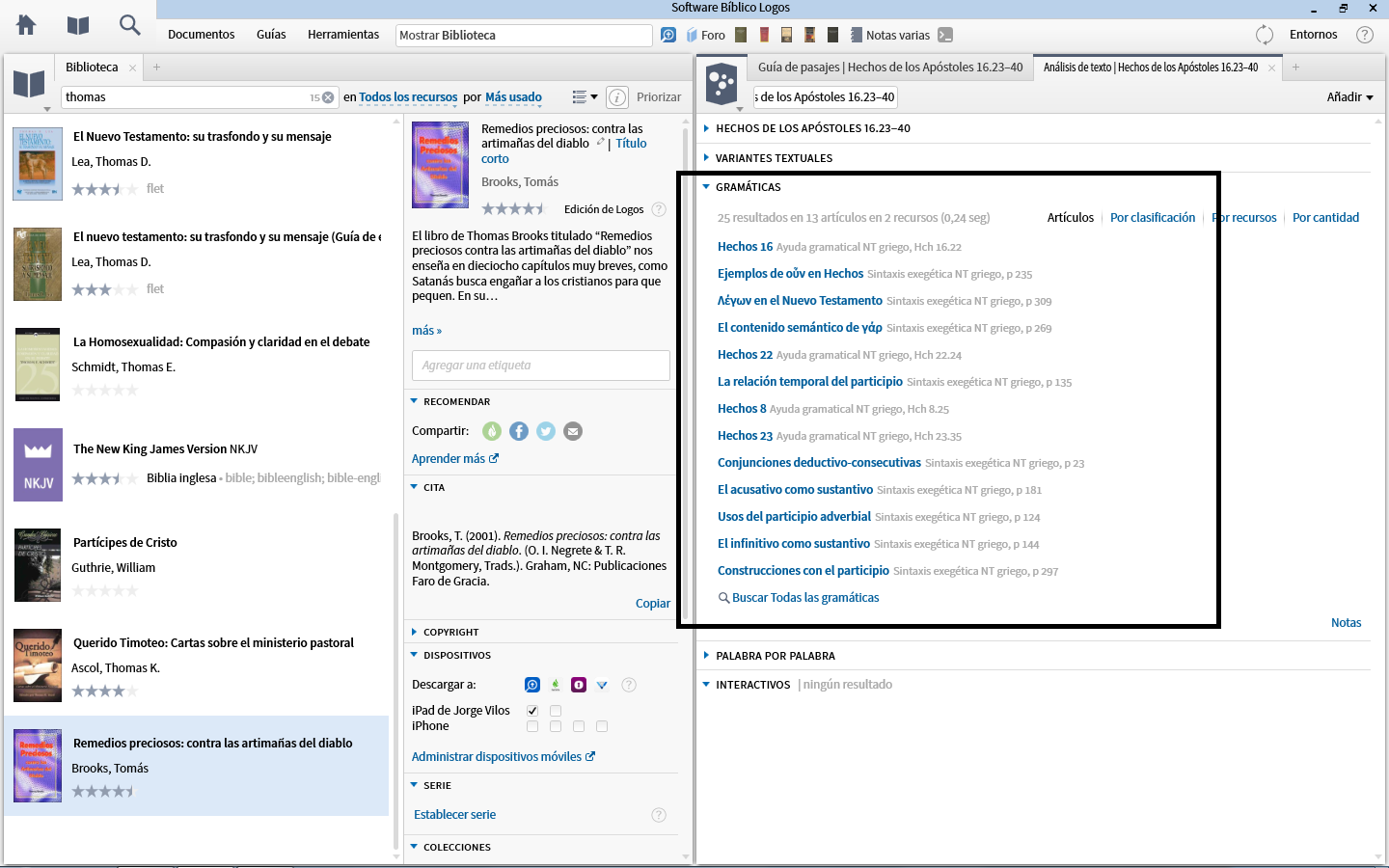The height and width of the screenshot is (868, 1389).
Task: Show resource information panel with the i icon
Action: (617, 97)
